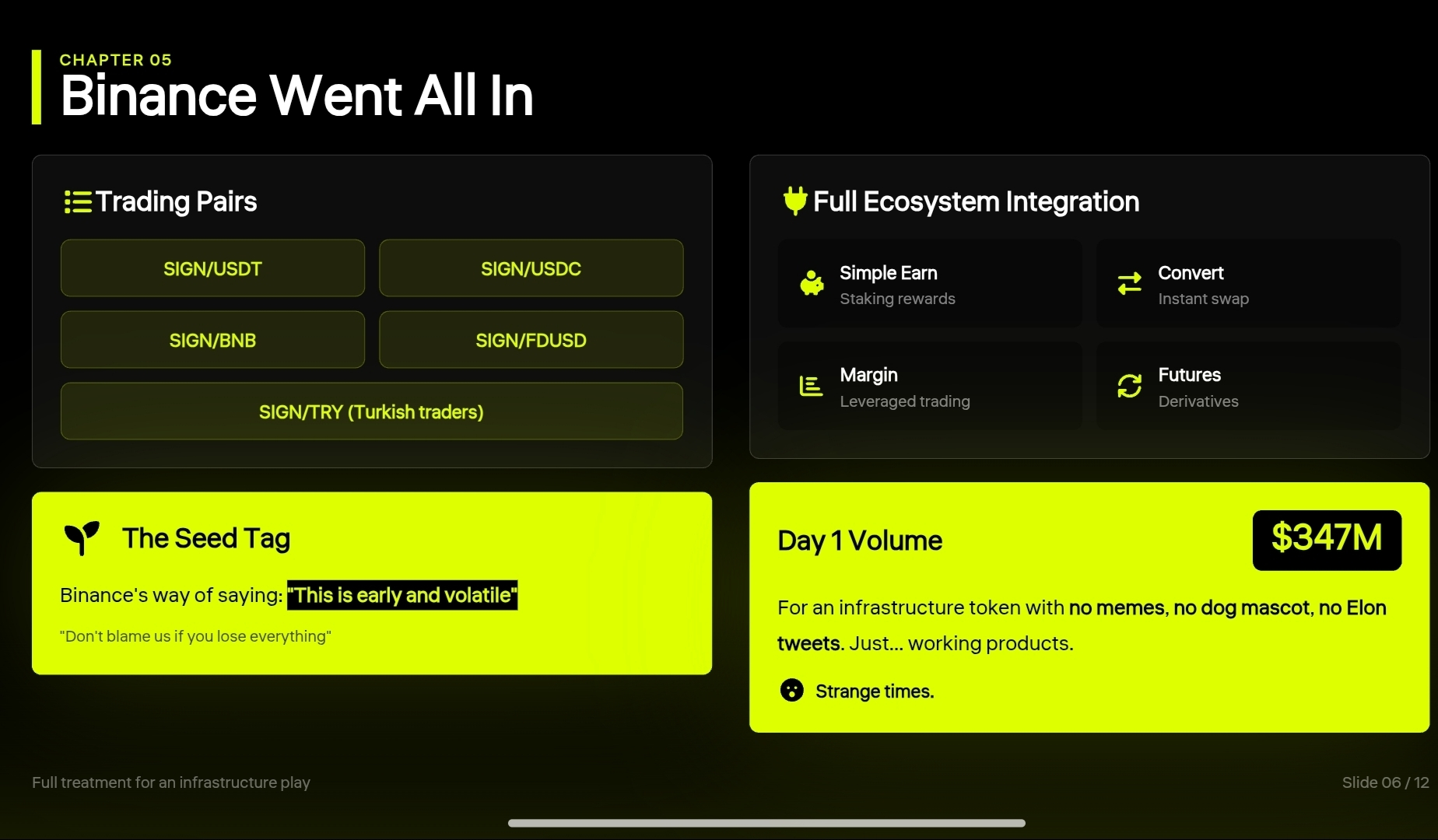Click the Margin chart icon
Screen dimensions: 1438x840
(811, 386)
